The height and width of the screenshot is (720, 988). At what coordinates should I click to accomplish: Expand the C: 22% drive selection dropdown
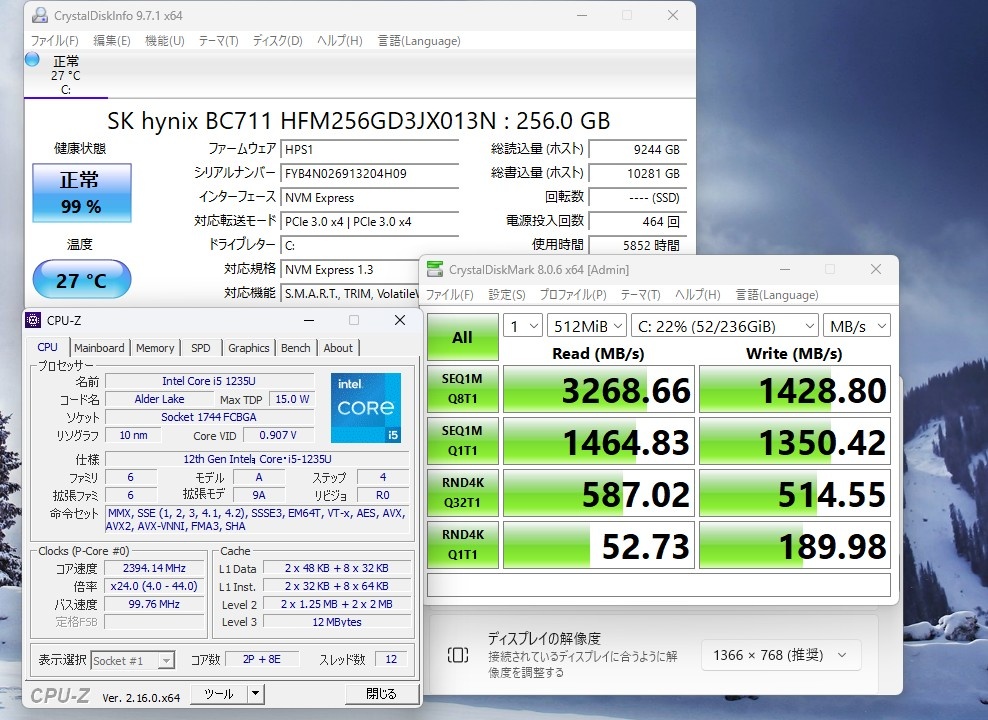pos(726,326)
